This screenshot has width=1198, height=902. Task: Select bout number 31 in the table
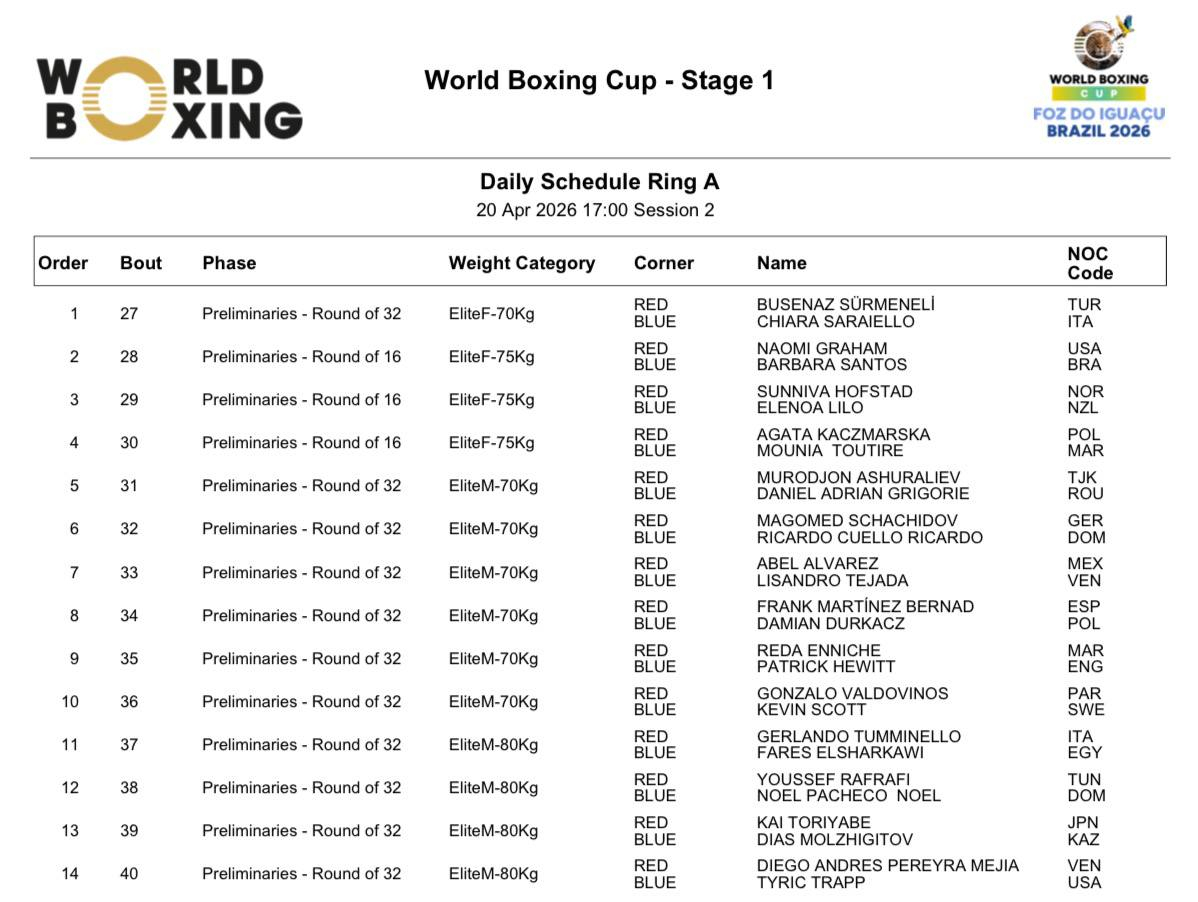pyautogui.click(x=129, y=486)
